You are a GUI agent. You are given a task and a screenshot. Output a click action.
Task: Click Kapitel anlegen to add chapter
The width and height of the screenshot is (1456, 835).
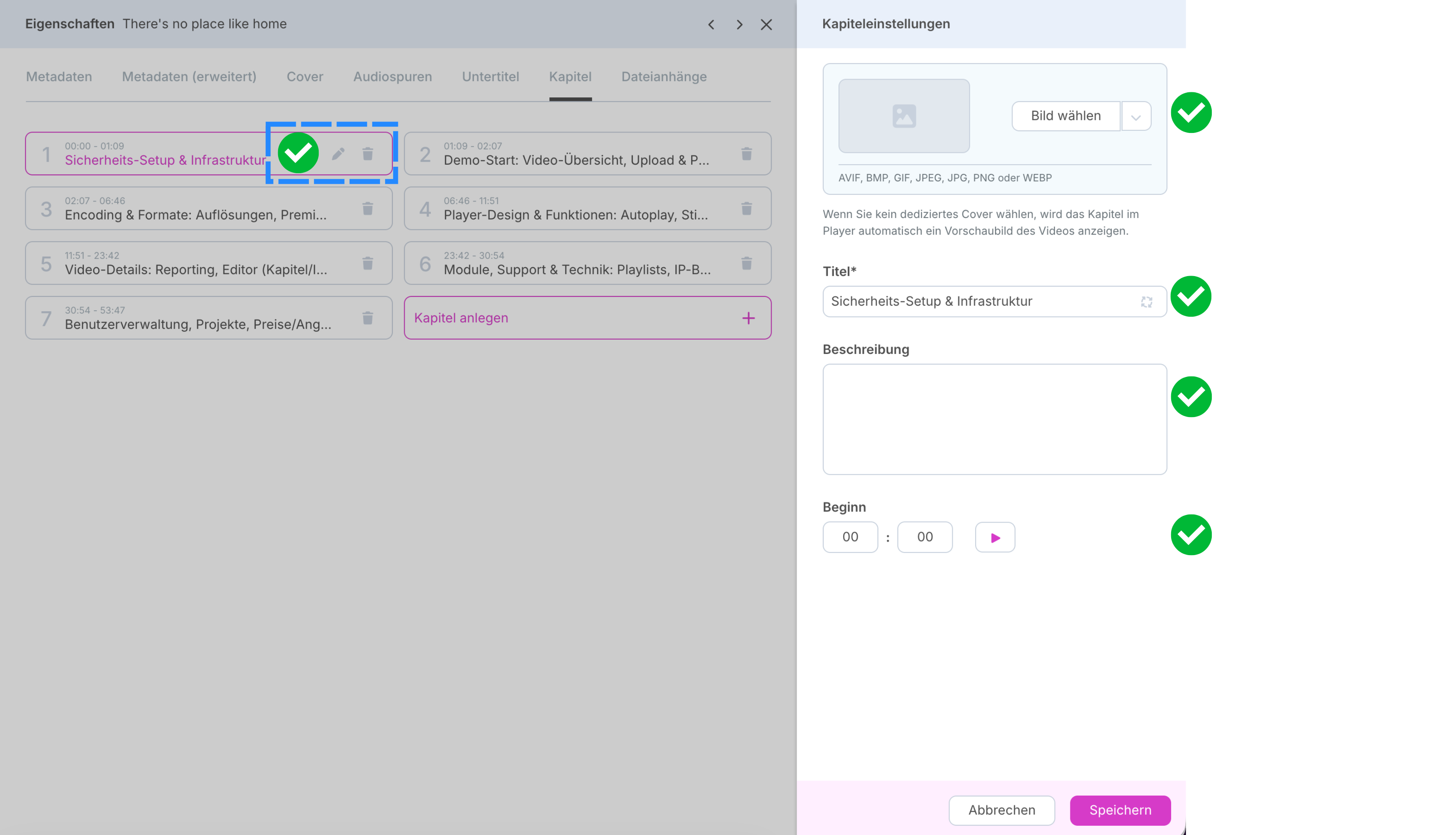pos(587,318)
